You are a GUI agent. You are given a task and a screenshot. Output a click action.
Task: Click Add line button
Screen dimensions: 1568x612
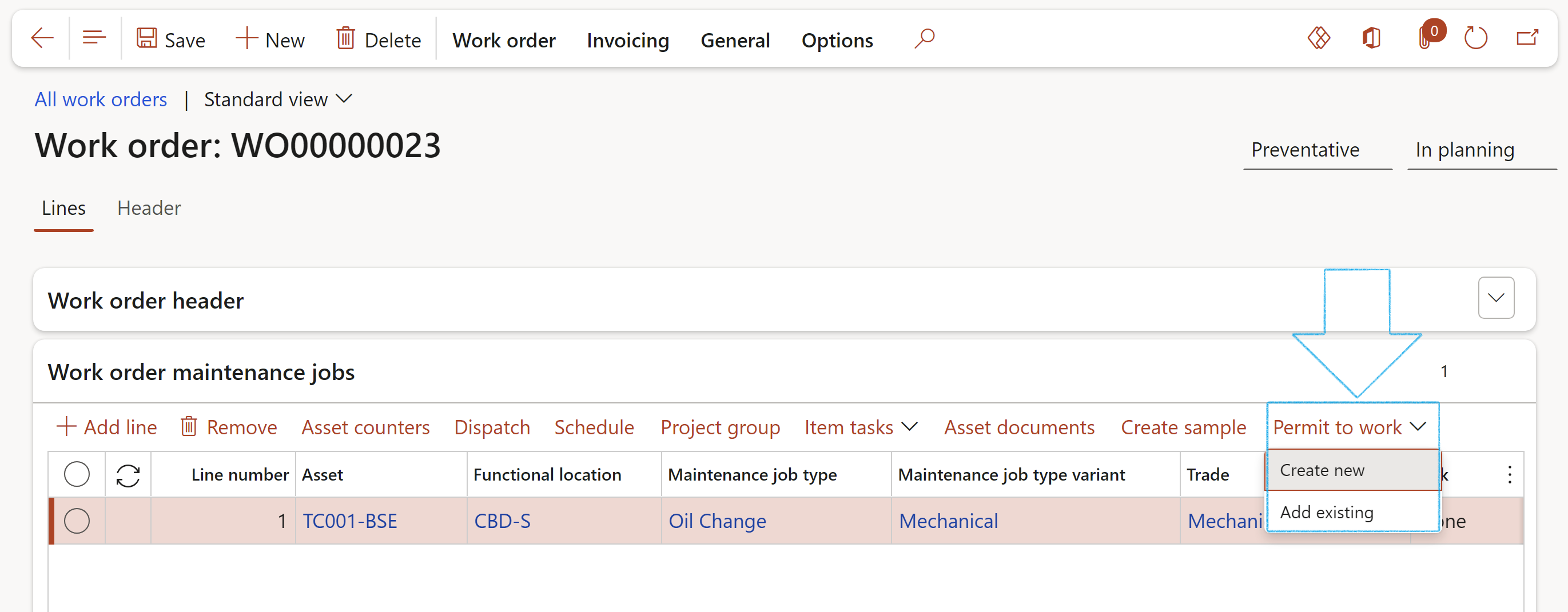coord(106,427)
